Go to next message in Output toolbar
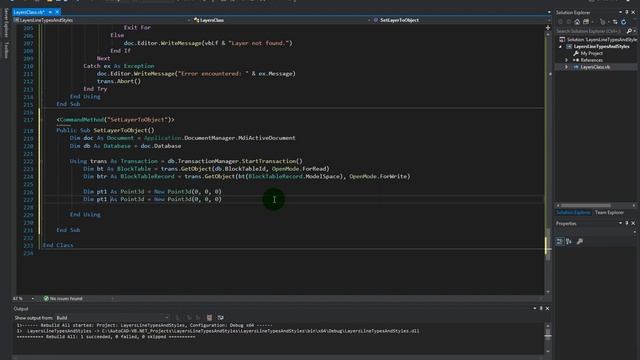Viewport: 640px width, 360px height. coord(198,318)
